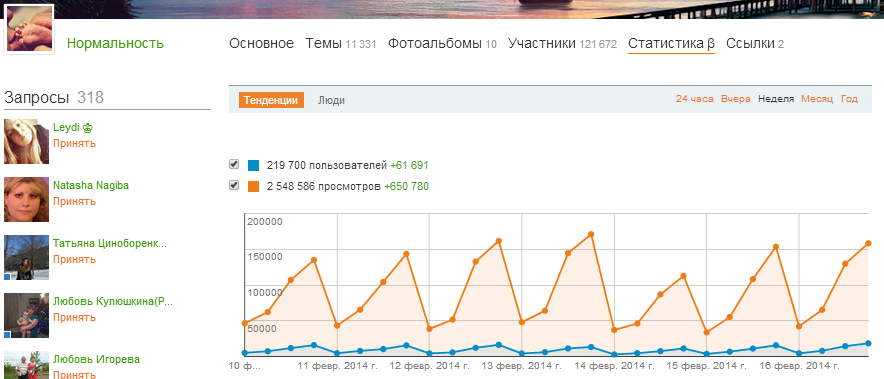The height and width of the screenshot is (379, 884).
Task: Click the group avatar thumbnail
Action: [29, 29]
